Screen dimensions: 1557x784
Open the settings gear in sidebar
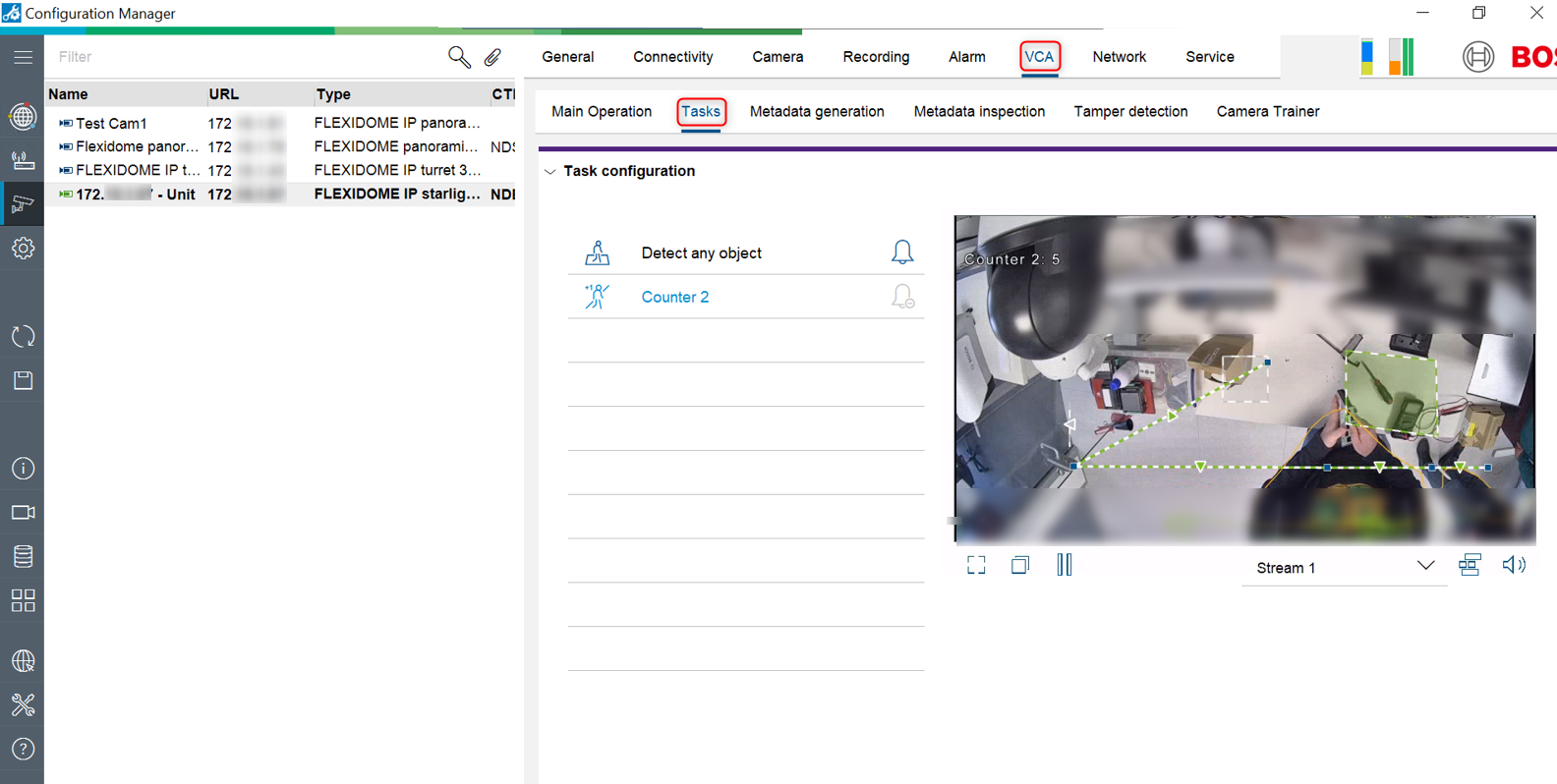point(23,249)
